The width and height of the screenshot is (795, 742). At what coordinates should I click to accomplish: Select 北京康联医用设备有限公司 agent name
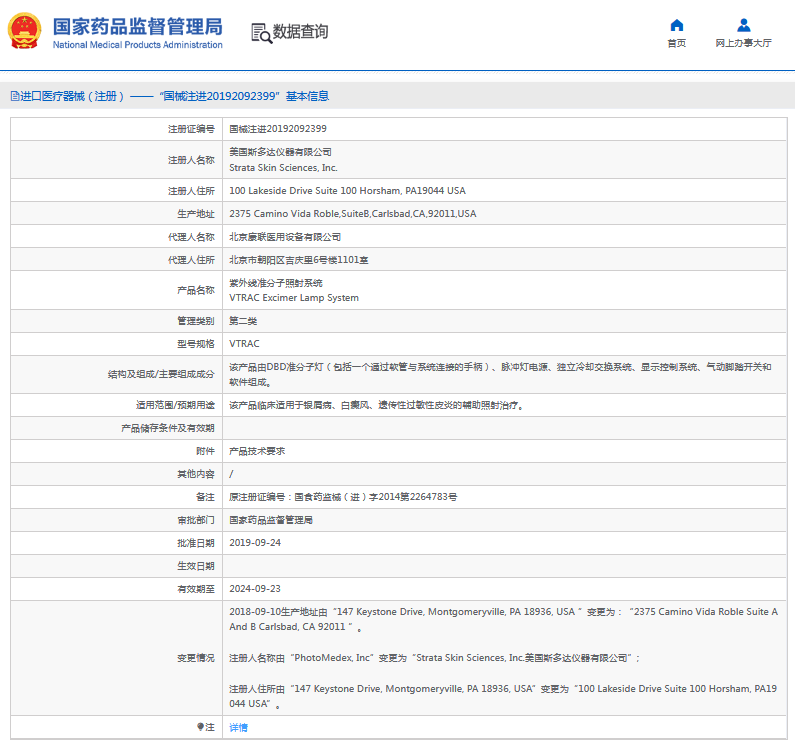[285, 237]
